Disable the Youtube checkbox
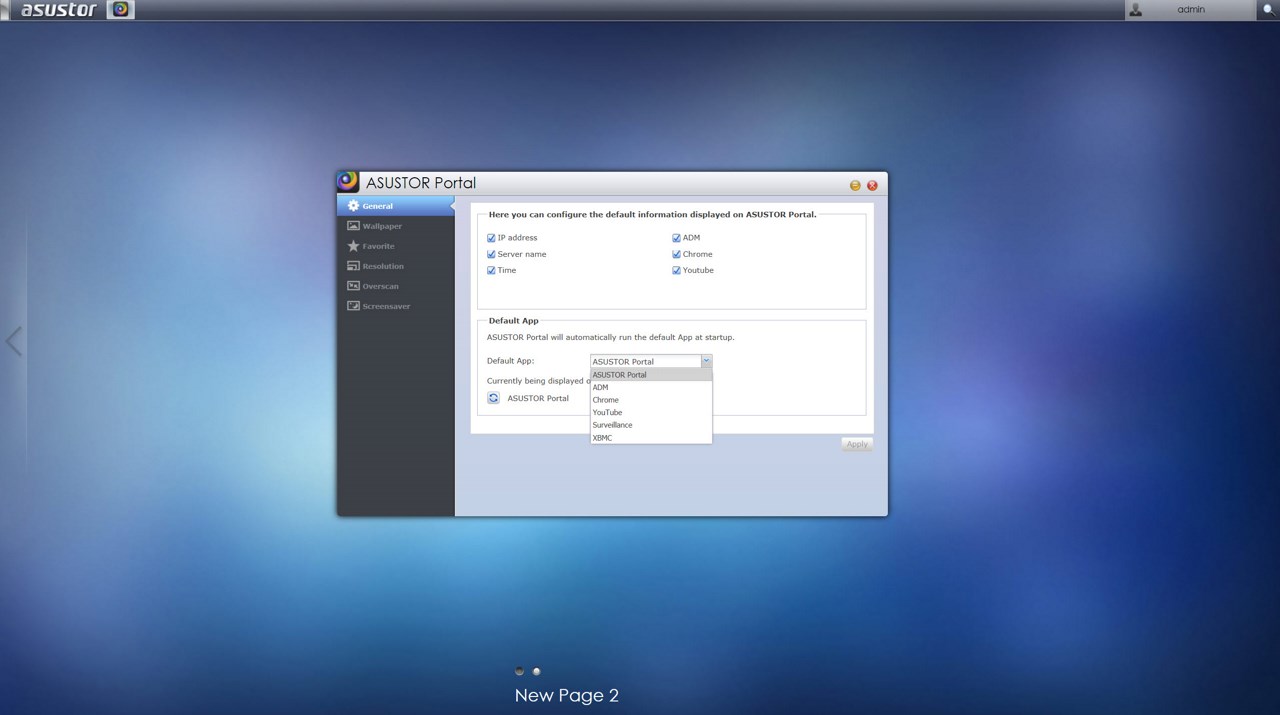 pyautogui.click(x=676, y=270)
